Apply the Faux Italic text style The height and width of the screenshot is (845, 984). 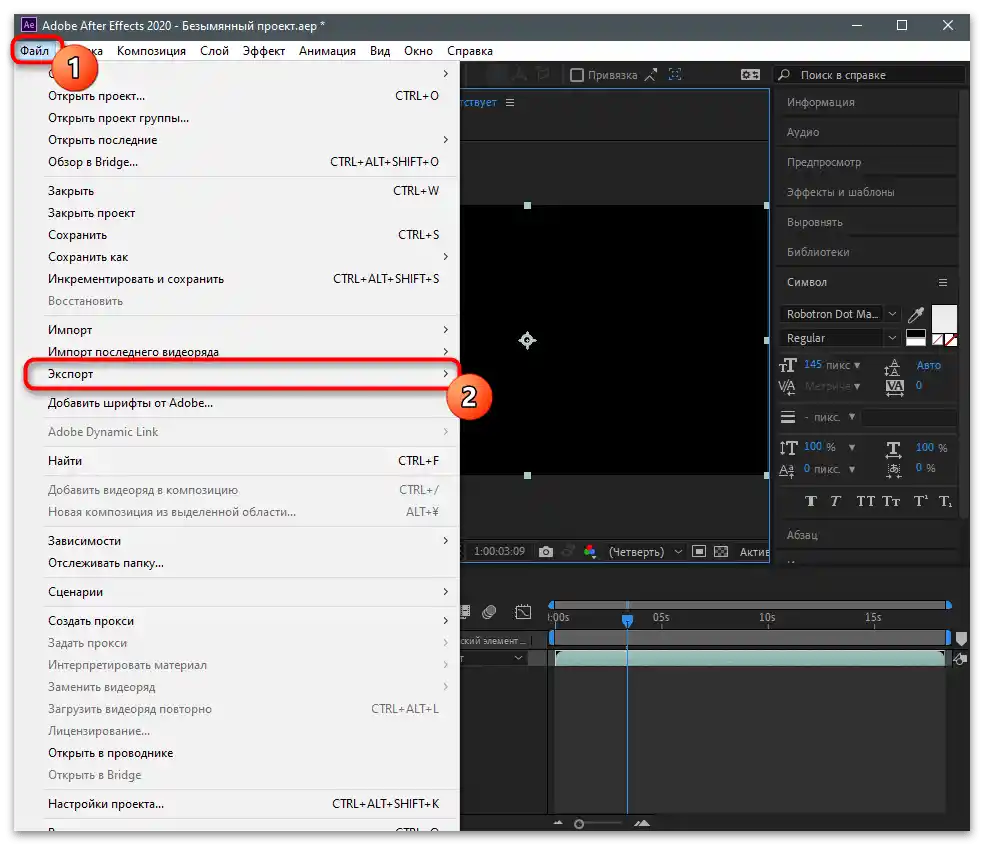pyautogui.click(x=836, y=501)
